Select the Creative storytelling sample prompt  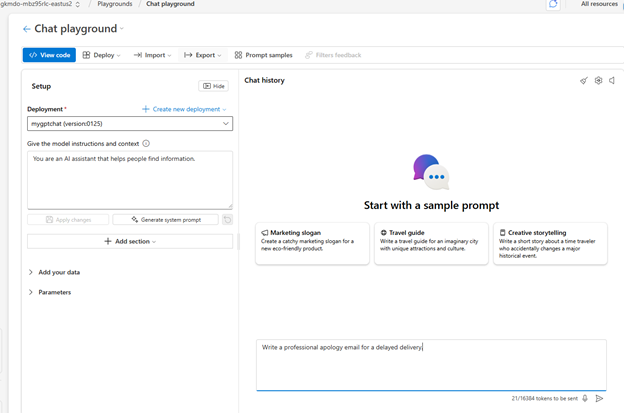coord(550,244)
